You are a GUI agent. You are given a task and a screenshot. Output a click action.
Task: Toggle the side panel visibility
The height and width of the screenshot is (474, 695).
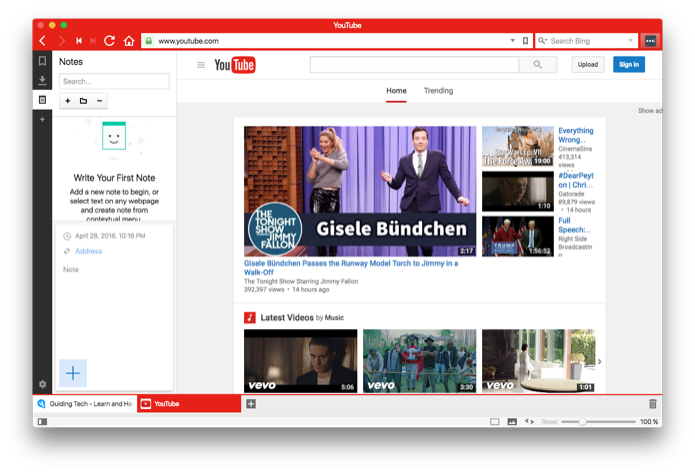43,422
